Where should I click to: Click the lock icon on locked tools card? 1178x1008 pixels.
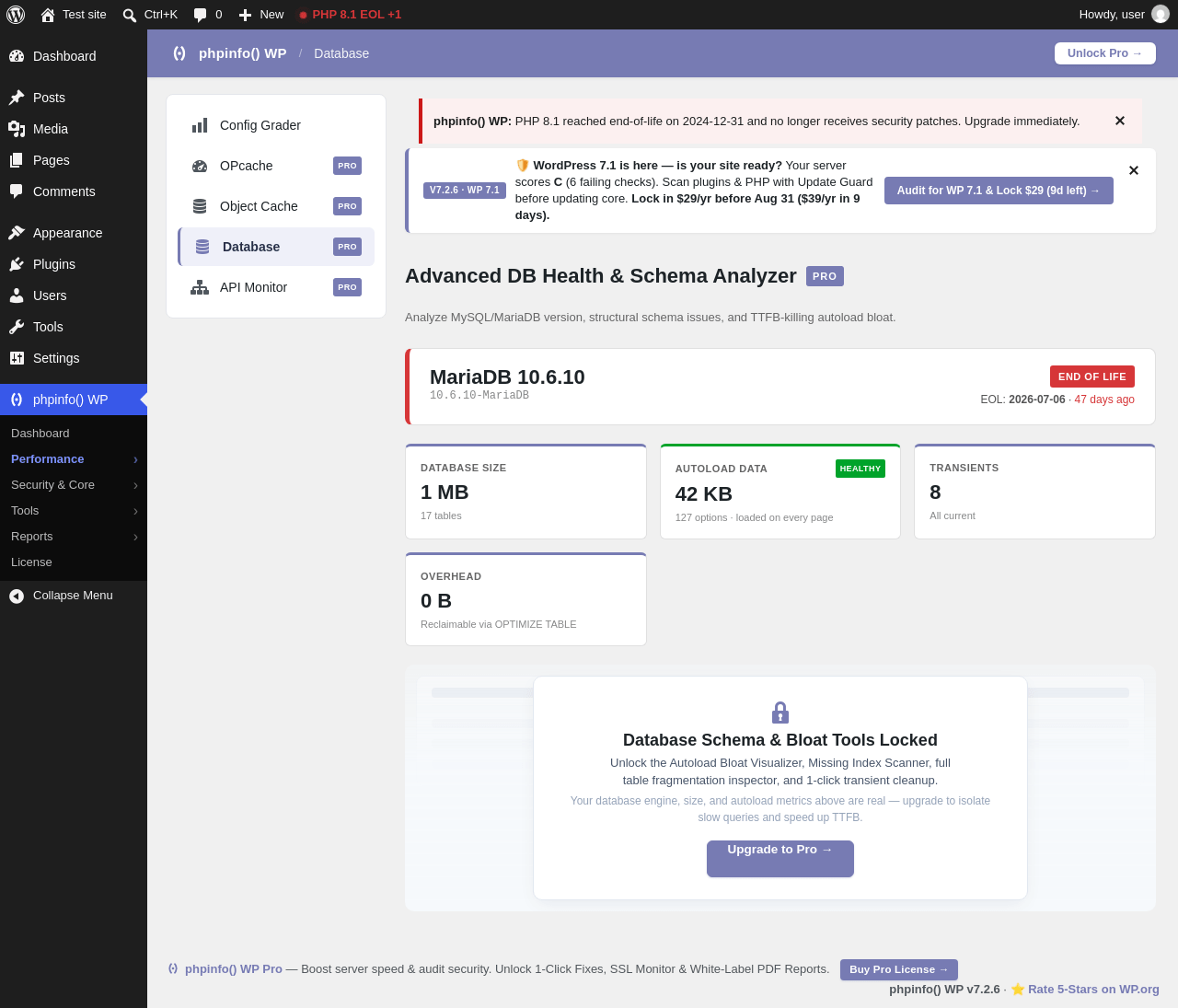pos(780,713)
